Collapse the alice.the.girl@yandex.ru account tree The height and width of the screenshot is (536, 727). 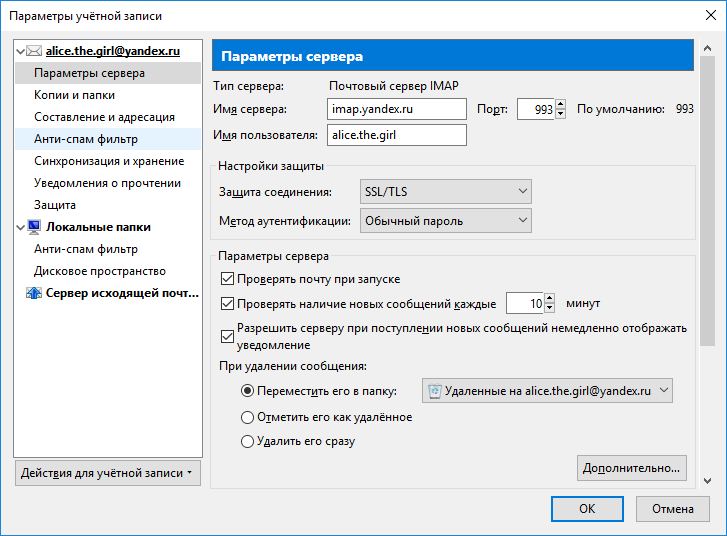pyautogui.click(x=21, y=51)
